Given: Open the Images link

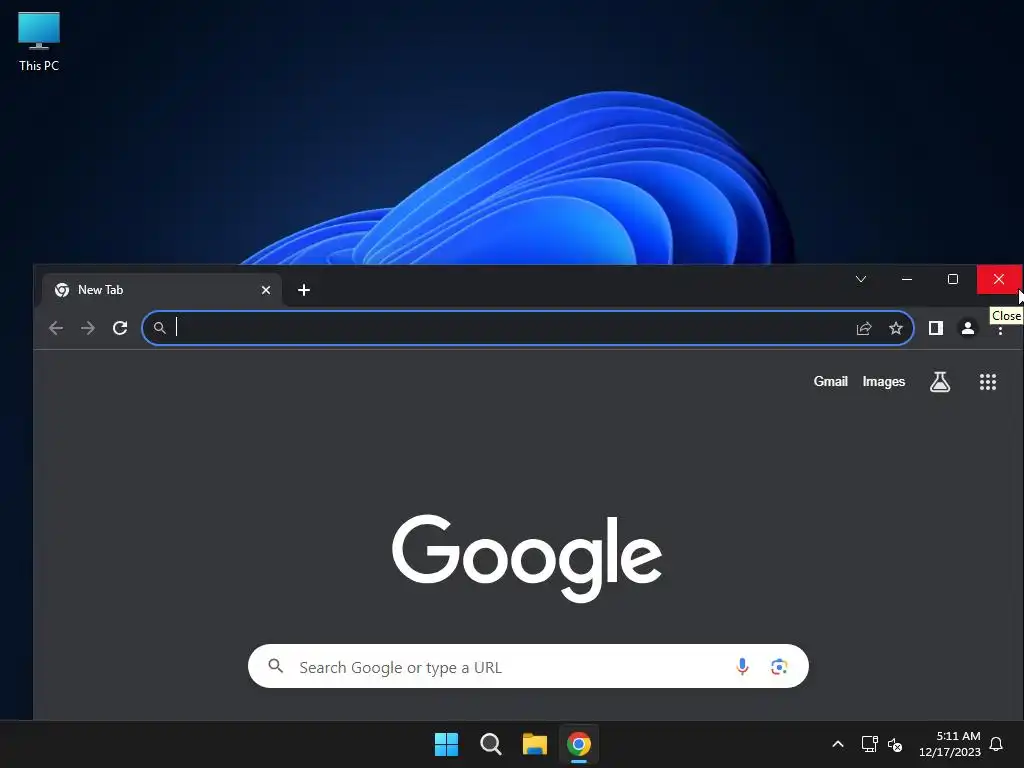Looking at the screenshot, I should (884, 381).
